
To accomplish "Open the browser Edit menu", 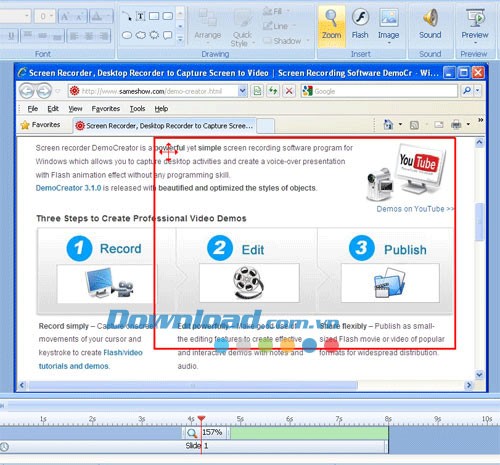I will [53, 109].
